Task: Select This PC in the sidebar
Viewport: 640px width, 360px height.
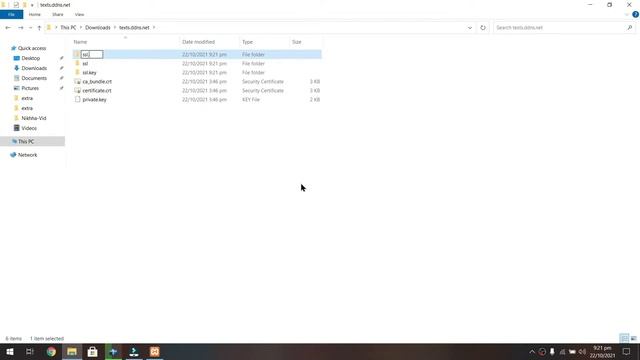Action: [26, 142]
